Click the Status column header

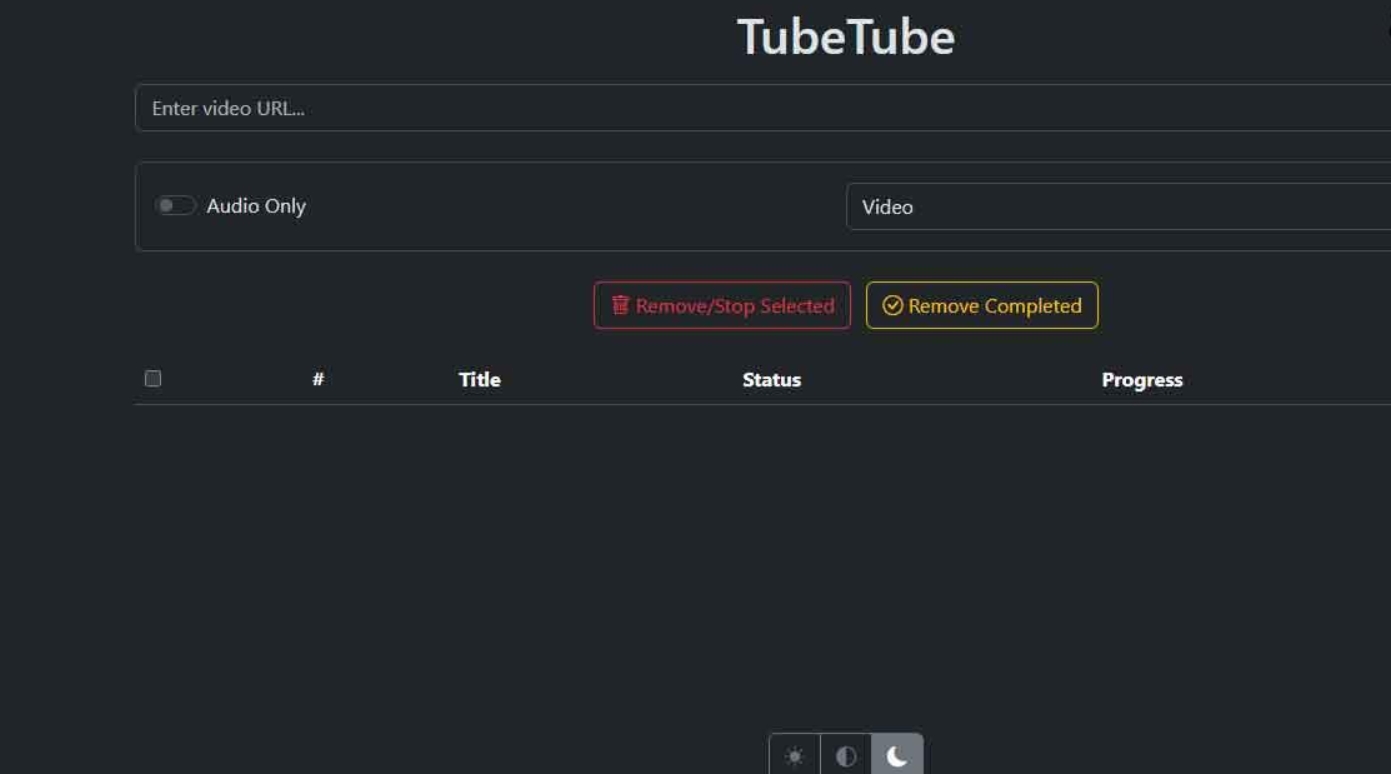tap(772, 379)
